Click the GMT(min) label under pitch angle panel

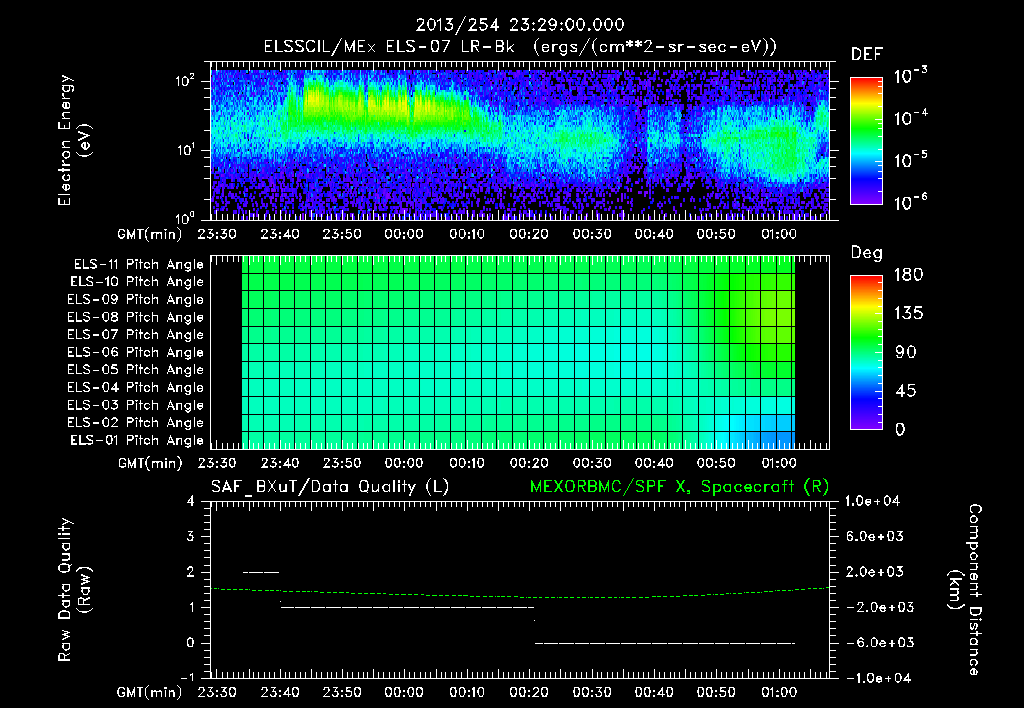pos(150,463)
